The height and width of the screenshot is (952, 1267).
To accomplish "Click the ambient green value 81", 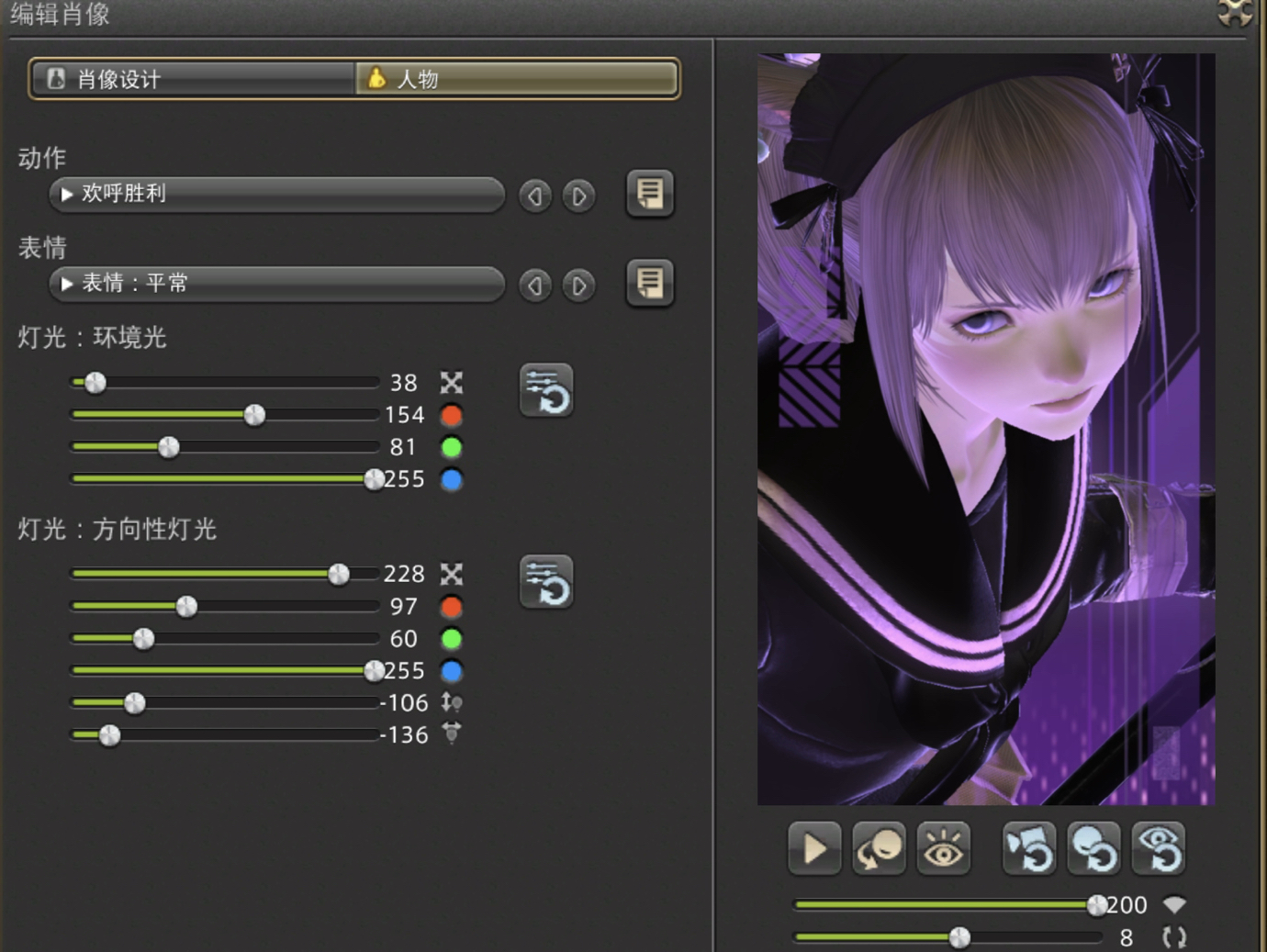I will (403, 447).
